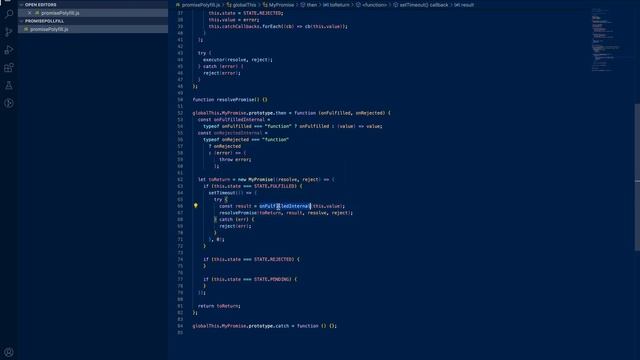Click the yellow lightbulb code action on line 66
The width and height of the screenshot is (640, 360).
pyautogui.click(x=196, y=206)
